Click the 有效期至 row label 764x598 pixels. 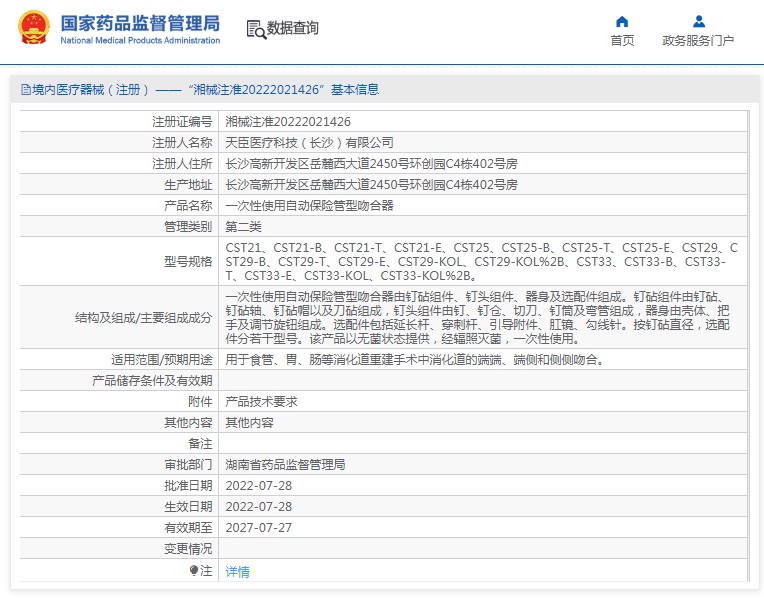click(188, 527)
